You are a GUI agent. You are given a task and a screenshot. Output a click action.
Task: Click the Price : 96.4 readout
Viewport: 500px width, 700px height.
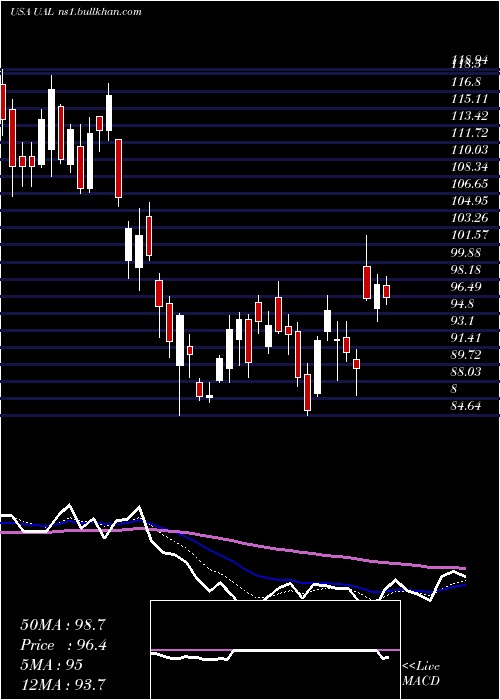(63, 646)
